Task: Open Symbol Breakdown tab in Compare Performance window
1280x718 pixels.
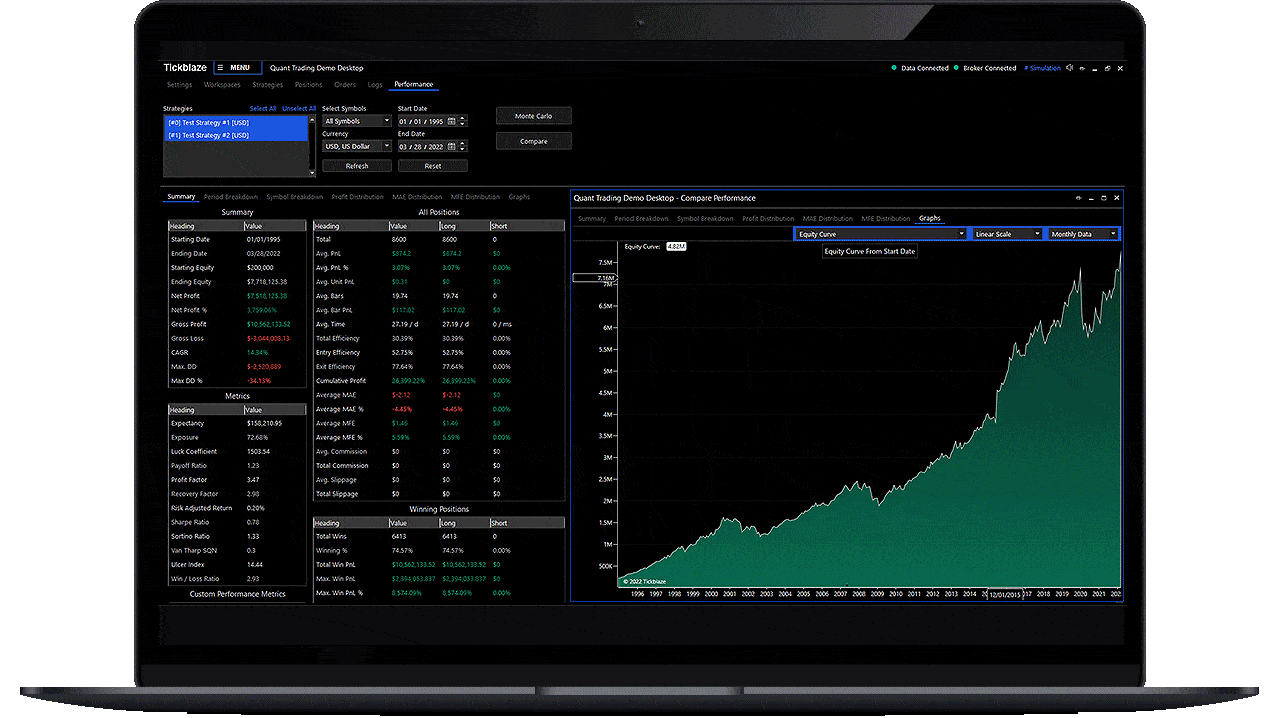Action: coord(706,218)
